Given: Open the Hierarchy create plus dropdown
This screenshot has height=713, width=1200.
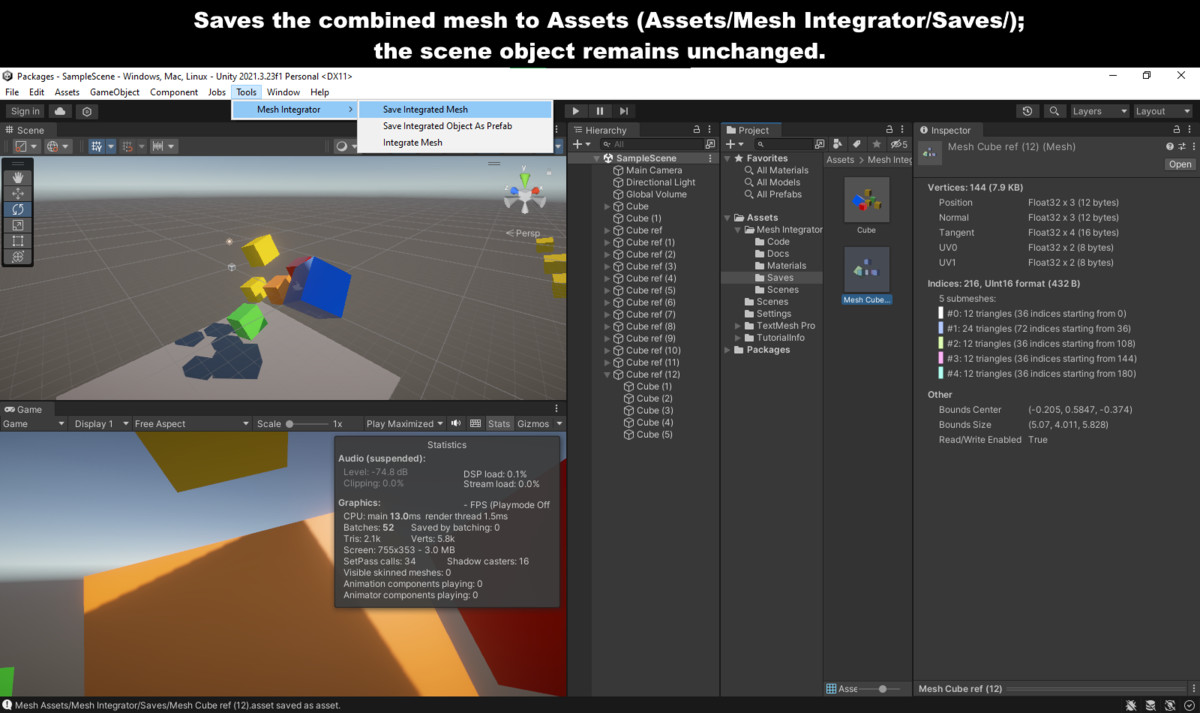Looking at the screenshot, I should click(x=581, y=144).
